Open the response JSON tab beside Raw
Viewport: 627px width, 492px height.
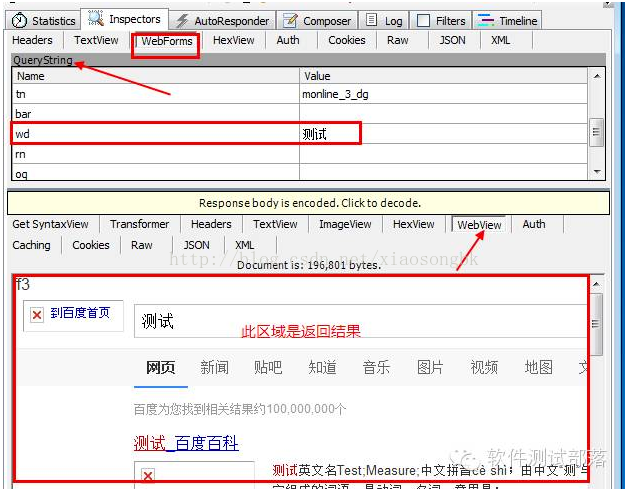[196, 245]
